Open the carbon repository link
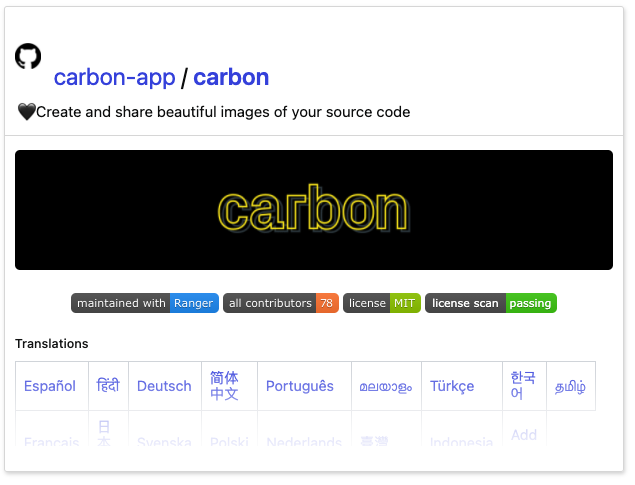The width and height of the screenshot is (635, 485). point(231,77)
